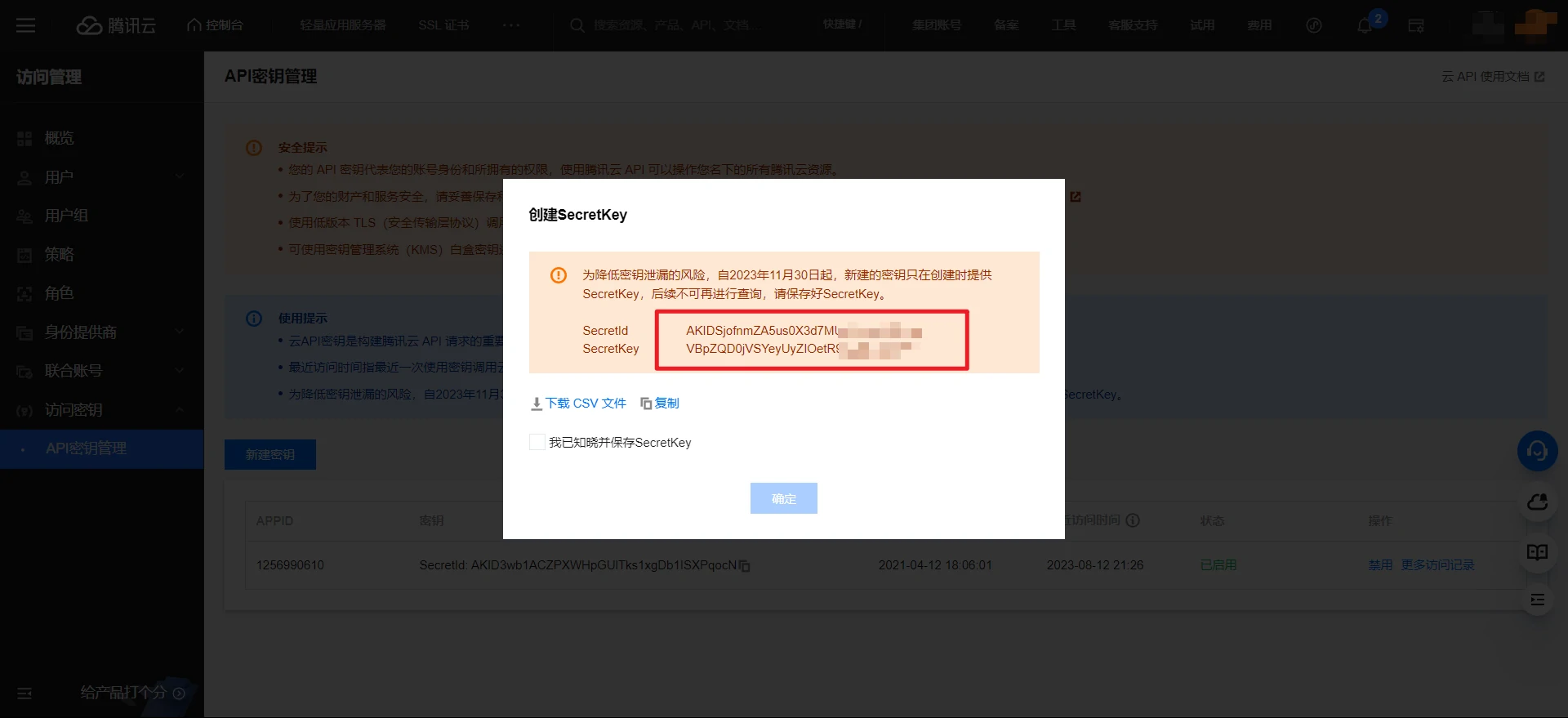The height and width of the screenshot is (718, 1568).
Task: Open the 控制台 console home
Action: coord(216,25)
